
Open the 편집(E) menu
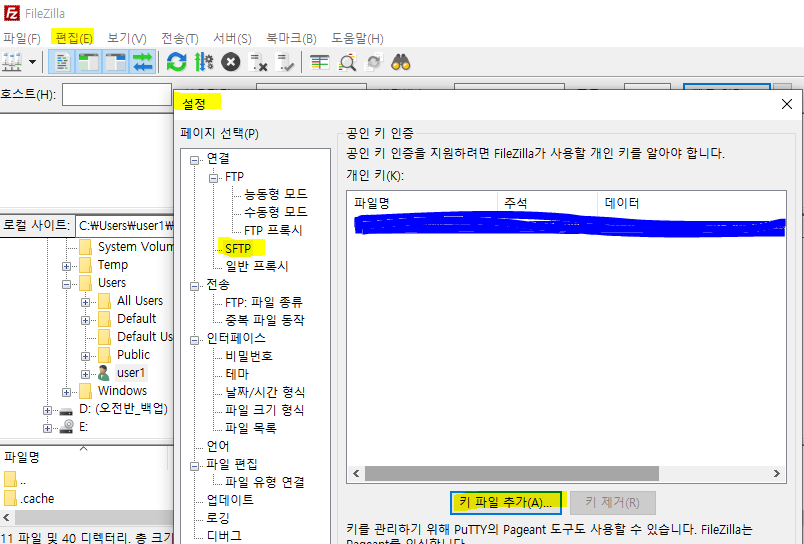pos(74,38)
